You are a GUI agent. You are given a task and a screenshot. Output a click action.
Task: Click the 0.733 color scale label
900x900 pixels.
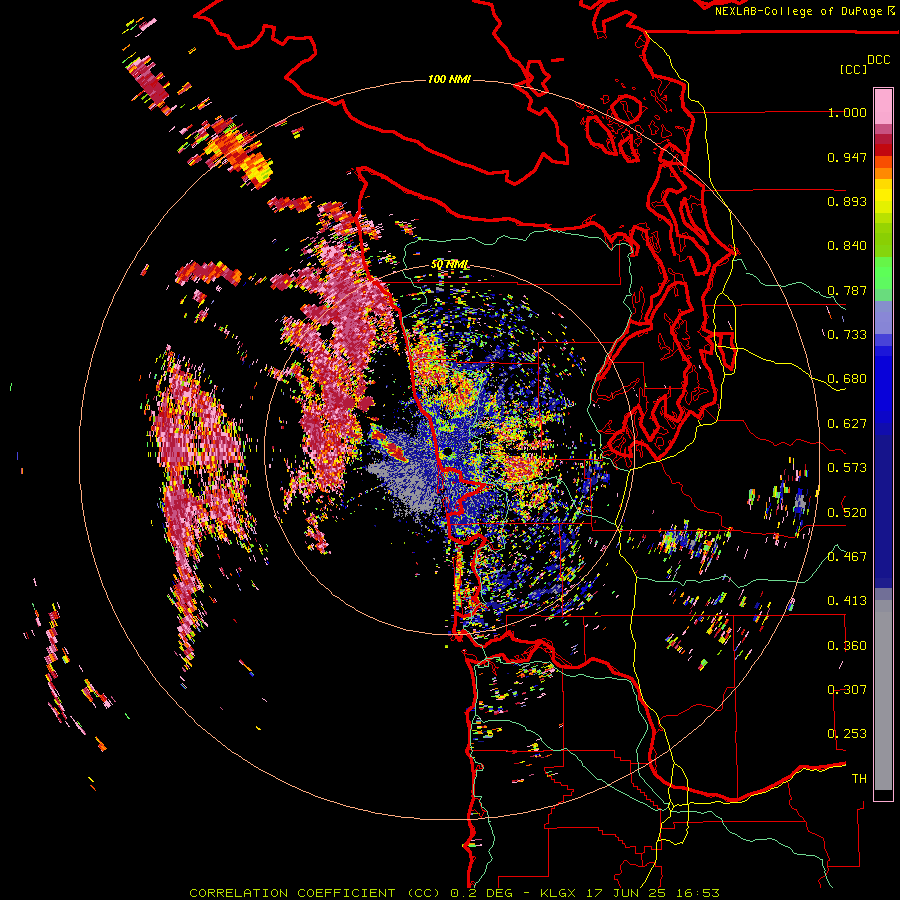847,335
